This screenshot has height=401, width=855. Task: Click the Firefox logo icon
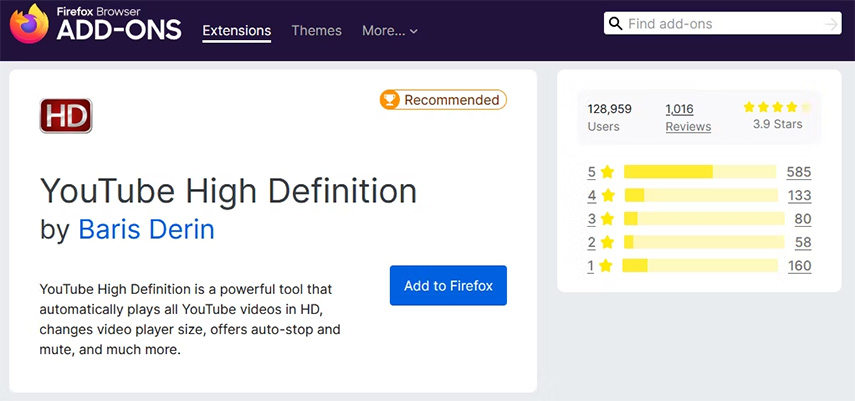[x=29, y=23]
